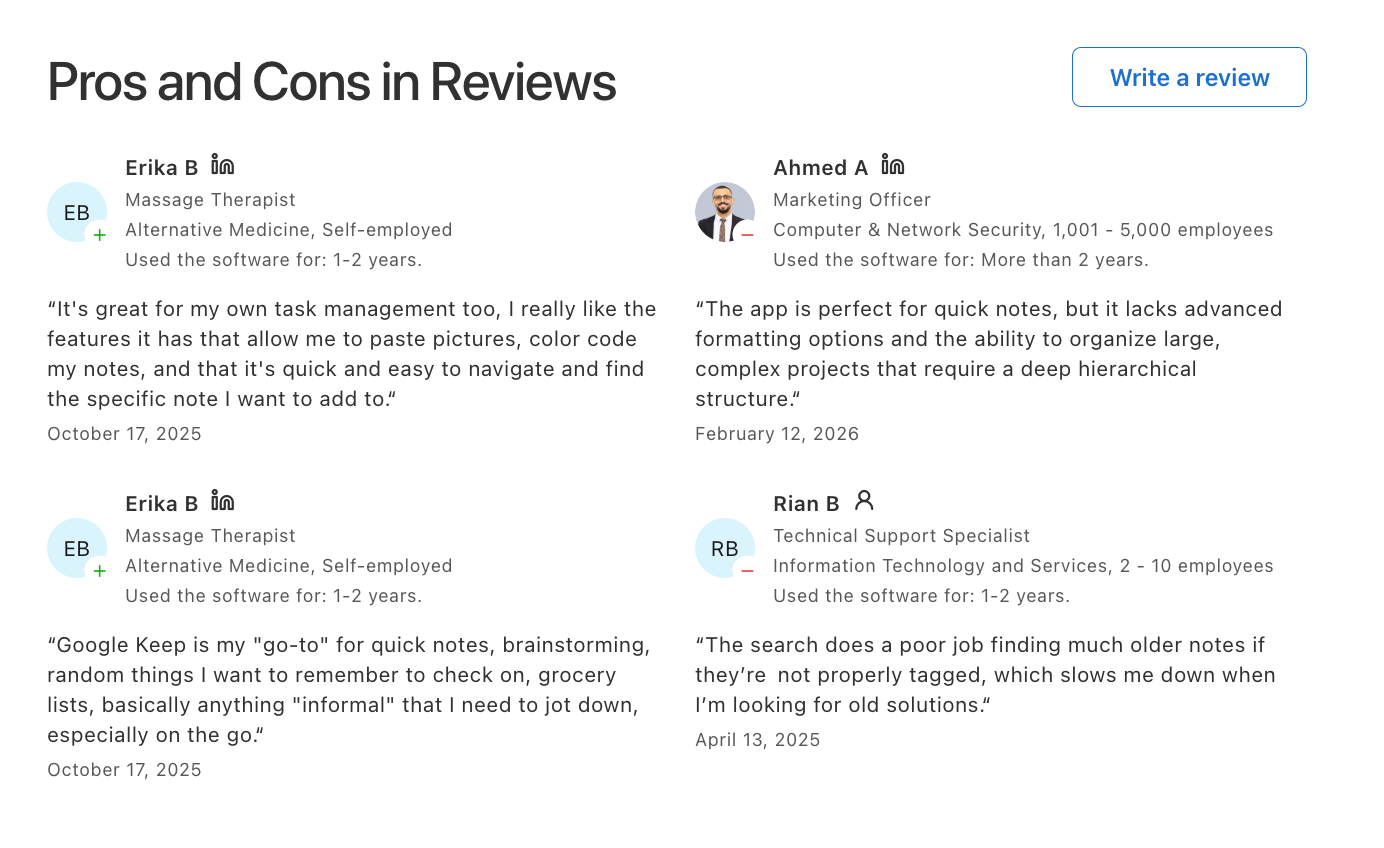This screenshot has height=848, width=1384.
Task: Click the green plus badge on Erika's top avatar
Action: click(x=100, y=236)
